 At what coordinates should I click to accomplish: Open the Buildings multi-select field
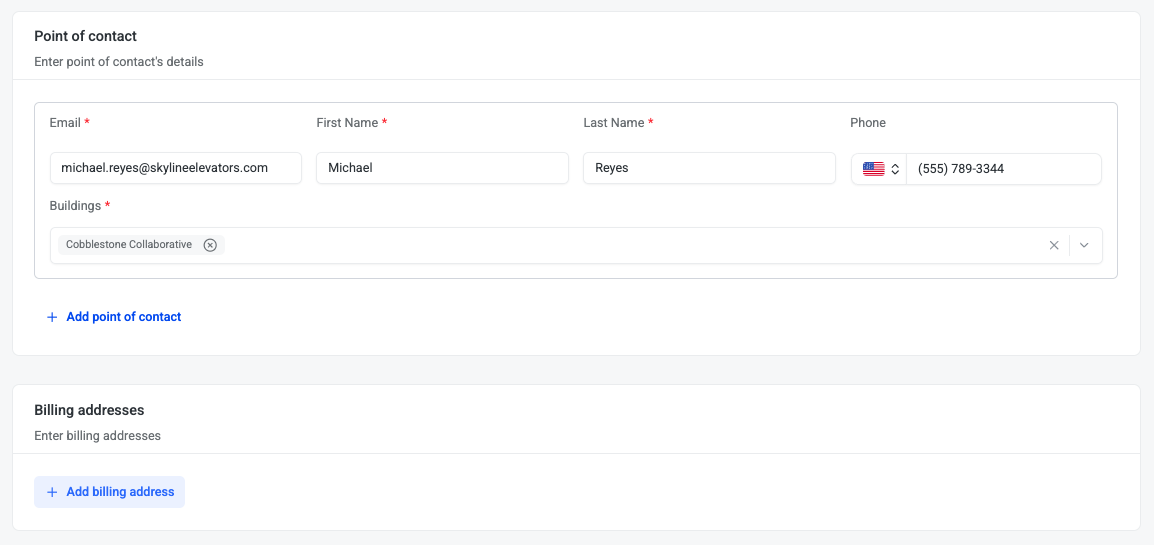coord(630,245)
